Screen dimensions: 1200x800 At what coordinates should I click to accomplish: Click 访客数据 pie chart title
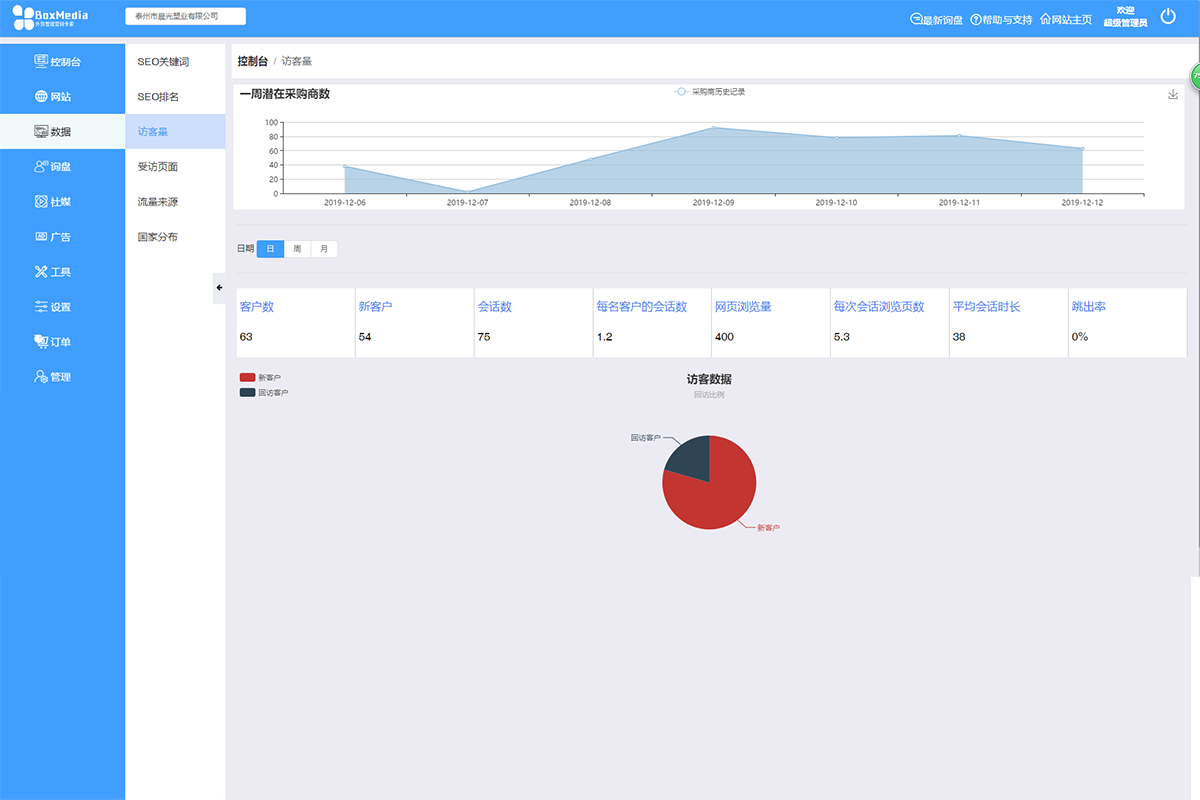[x=709, y=379]
